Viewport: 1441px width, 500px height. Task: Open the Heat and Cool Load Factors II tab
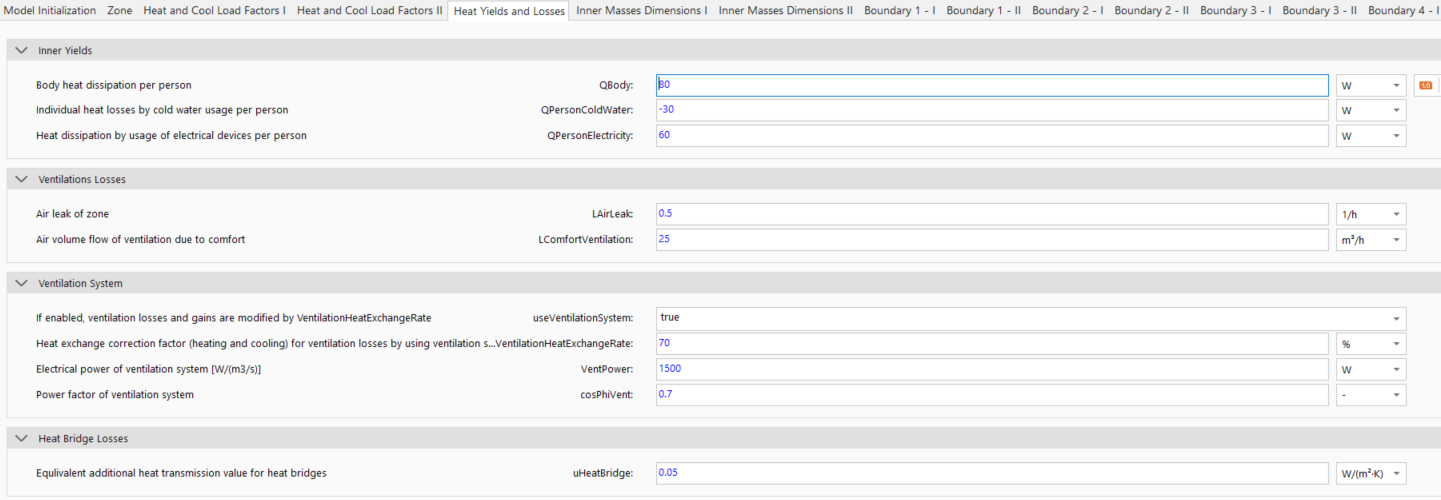click(370, 10)
